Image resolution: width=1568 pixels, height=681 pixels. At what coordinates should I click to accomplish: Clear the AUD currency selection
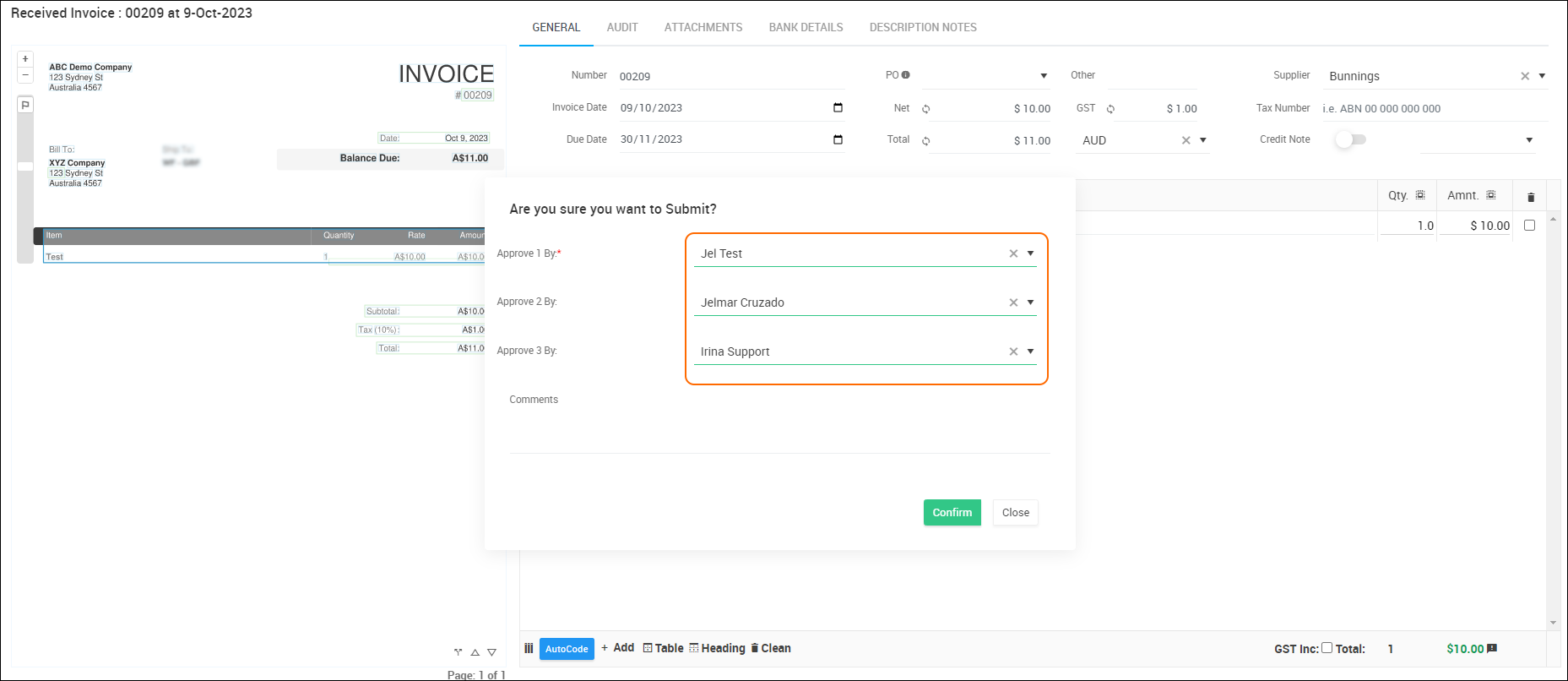(x=1186, y=140)
